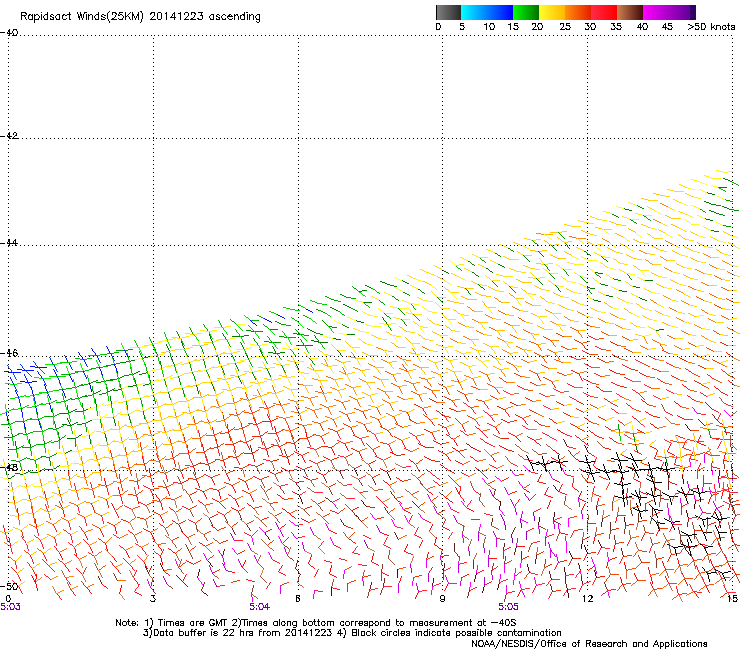Click the red 30-35 knots legend segment
This screenshot has width=740, height=650.
click(x=604, y=12)
